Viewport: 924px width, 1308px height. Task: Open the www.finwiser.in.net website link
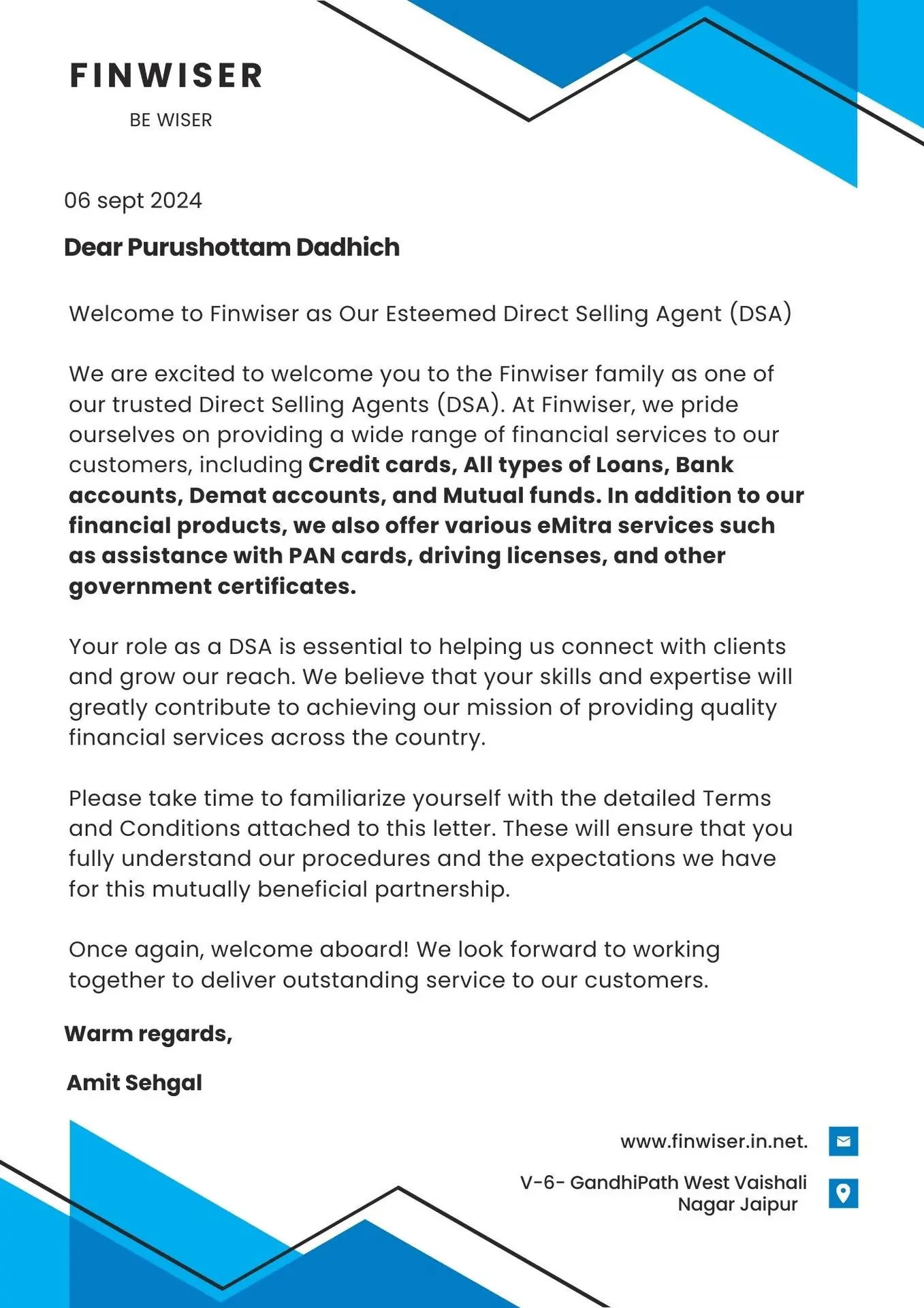714,1141
